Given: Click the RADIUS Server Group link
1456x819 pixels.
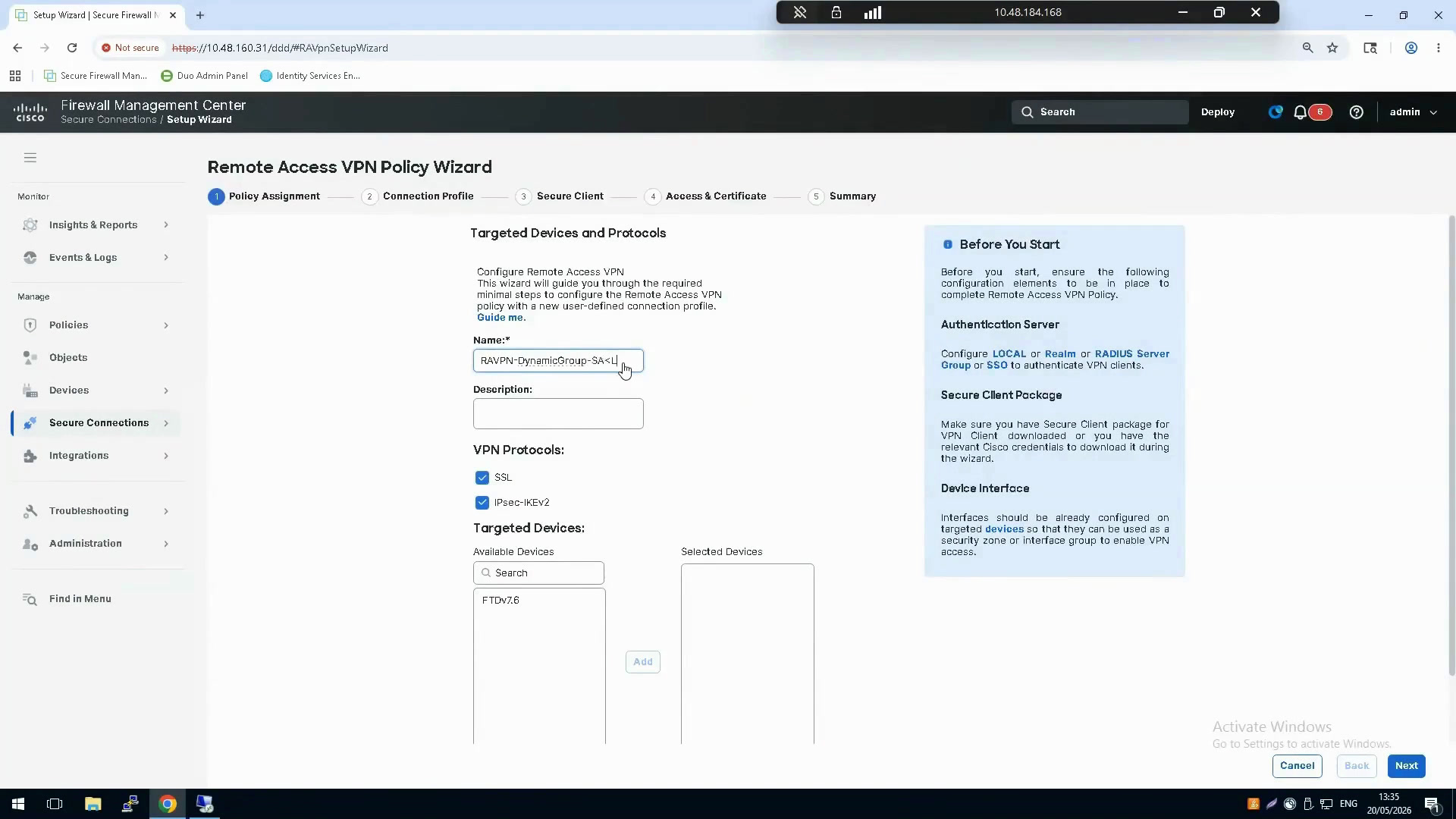Looking at the screenshot, I should (x=1132, y=354).
